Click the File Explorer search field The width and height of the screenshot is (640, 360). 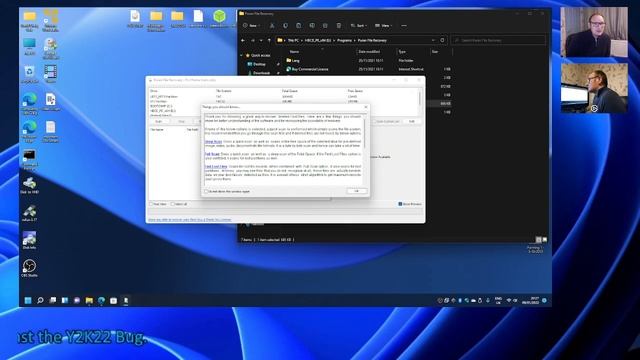pyautogui.click(x=498, y=40)
